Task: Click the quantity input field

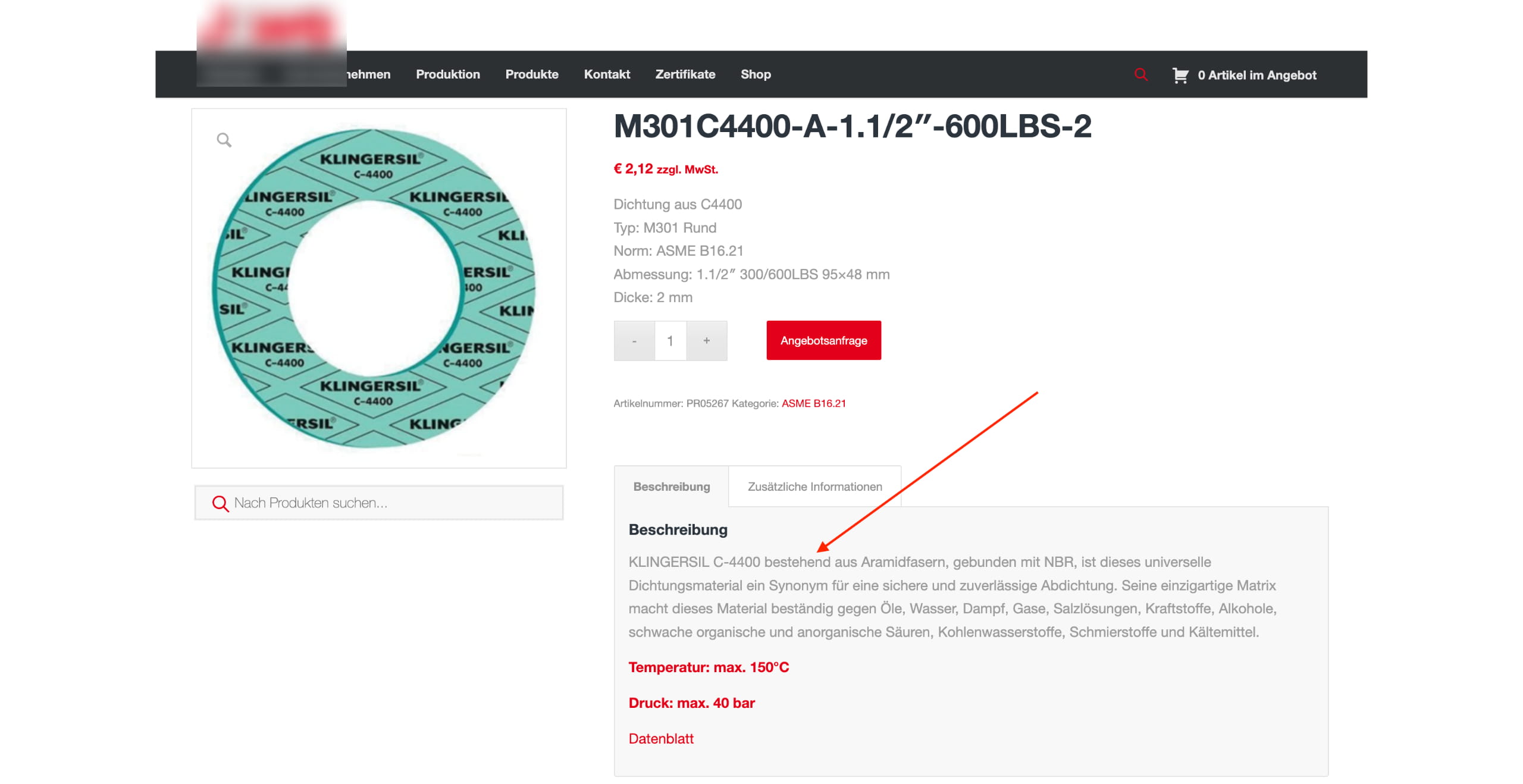Action: coord(670,341)
